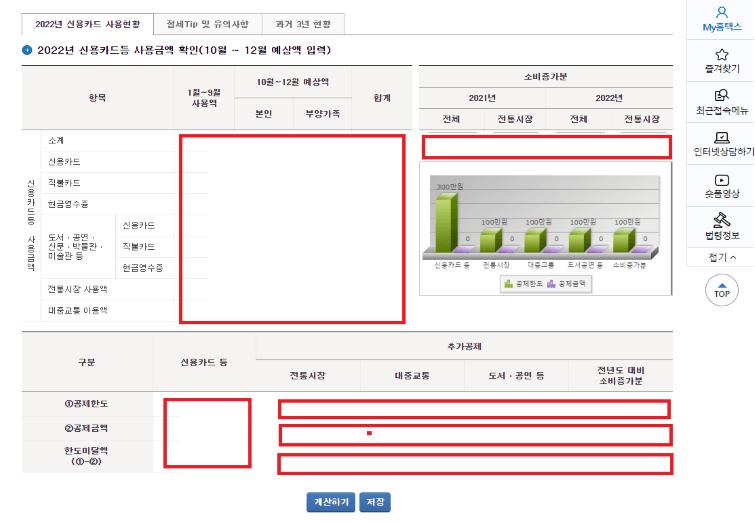Collapse the sidebar using 접기
This screenshot has height=523, width=755.
pos(722,257)
